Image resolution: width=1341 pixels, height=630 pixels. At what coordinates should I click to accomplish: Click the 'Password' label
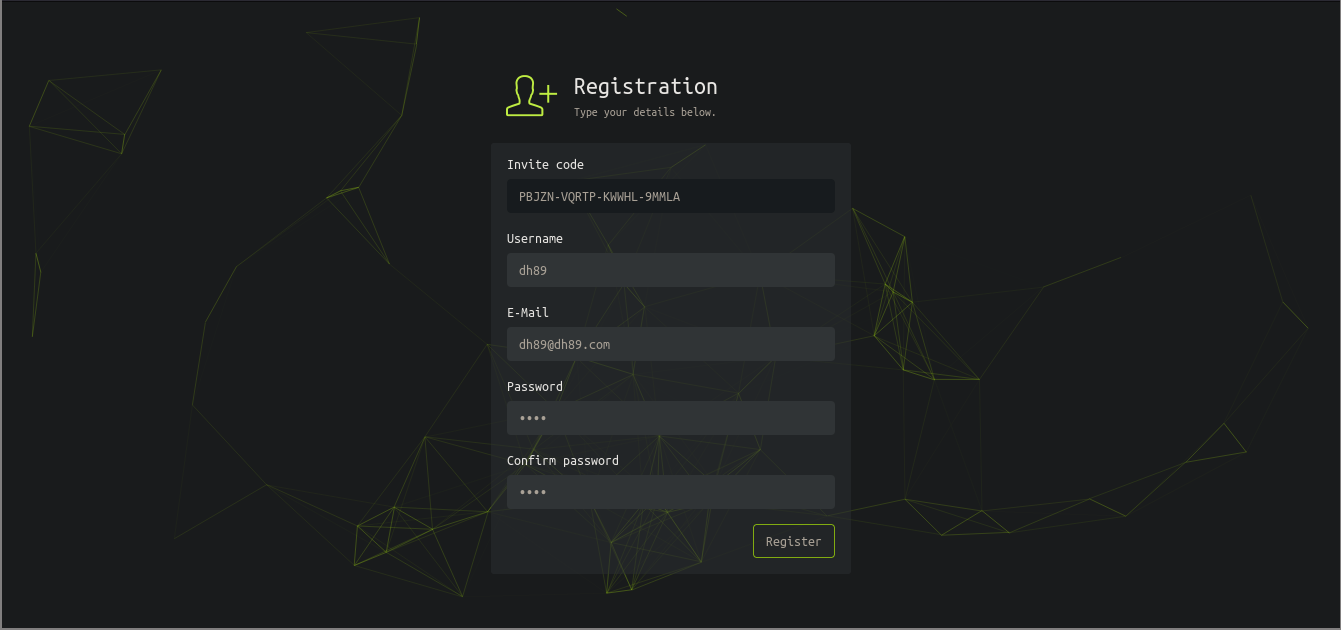[x=535, y=386]
